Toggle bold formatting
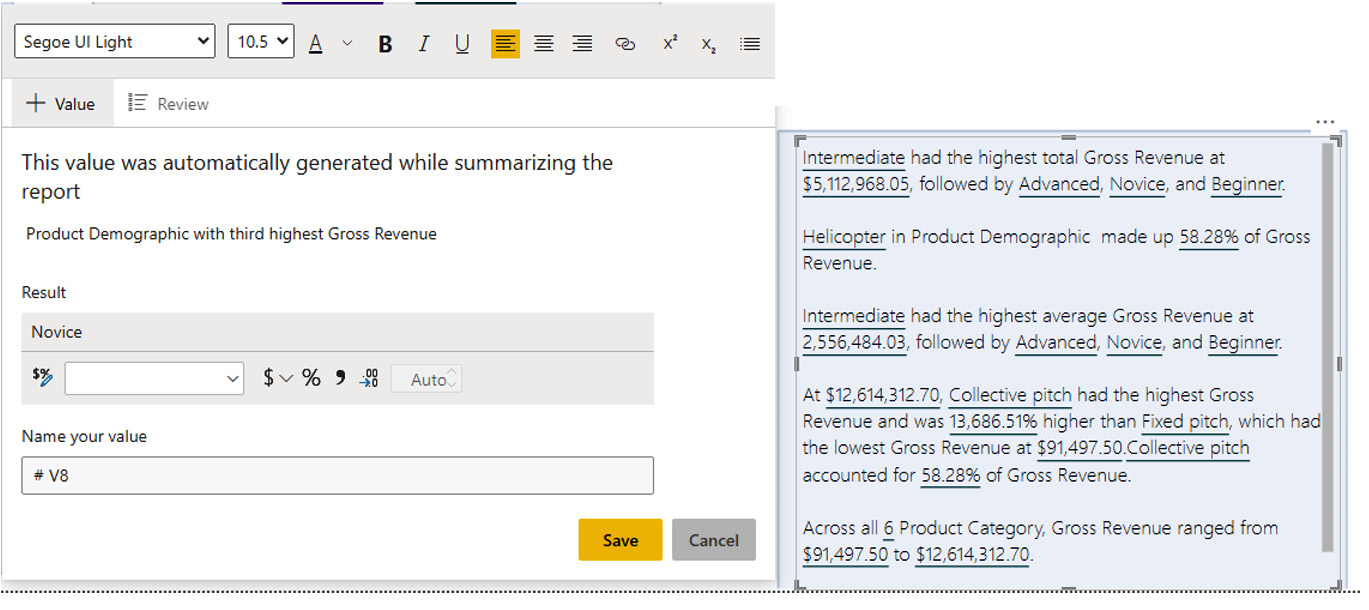The height and width of the screenshot is (610, 1369). click(385, 44)
